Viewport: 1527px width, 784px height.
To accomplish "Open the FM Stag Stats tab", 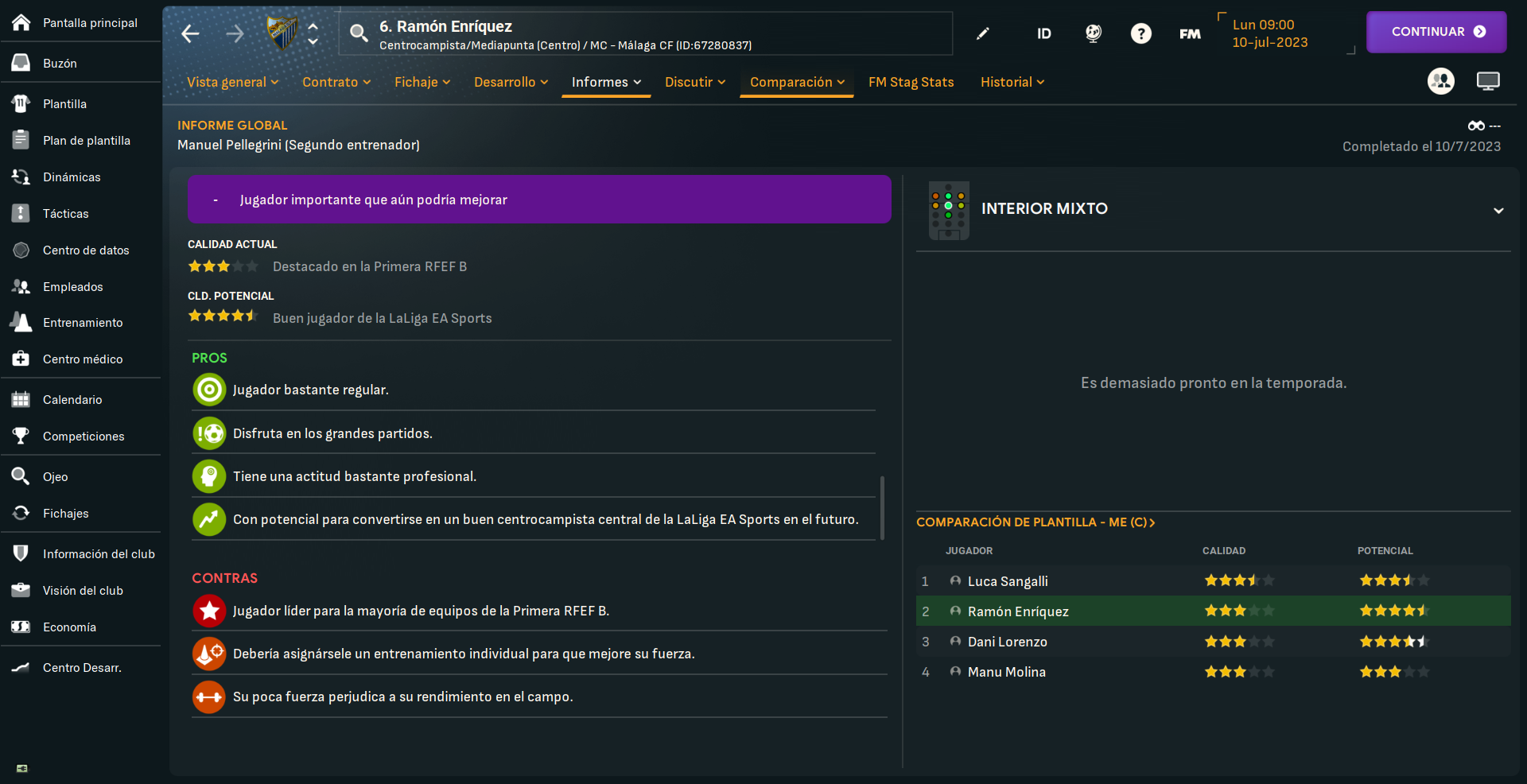I will [911, 82].
